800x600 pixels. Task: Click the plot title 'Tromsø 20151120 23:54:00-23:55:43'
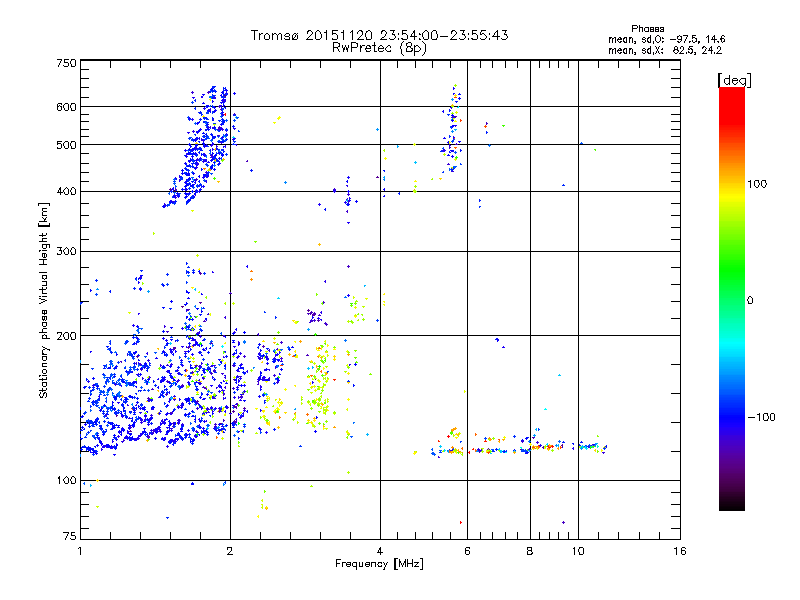[379, 35]
